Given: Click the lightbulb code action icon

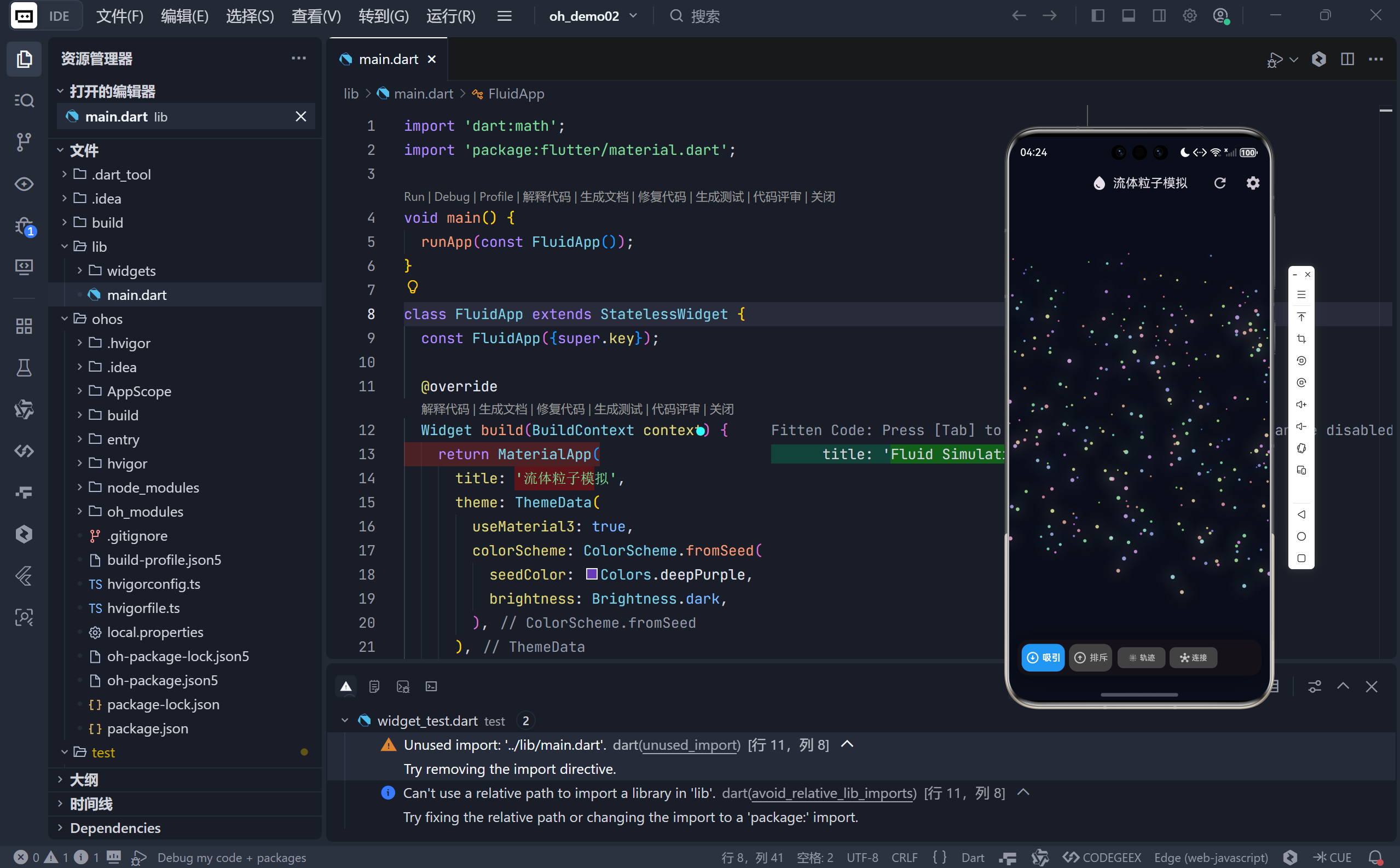Looking at the screenshot, I should [x=412, y=286].
